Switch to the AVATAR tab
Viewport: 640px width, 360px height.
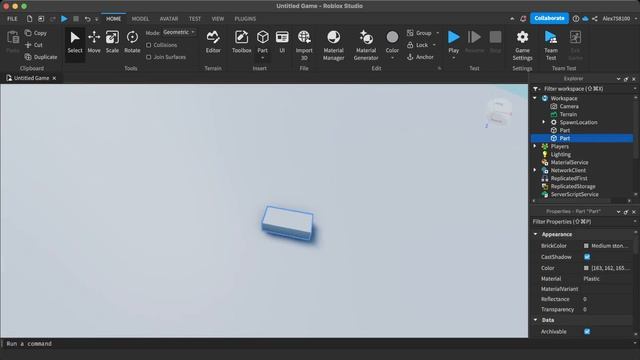169,19
